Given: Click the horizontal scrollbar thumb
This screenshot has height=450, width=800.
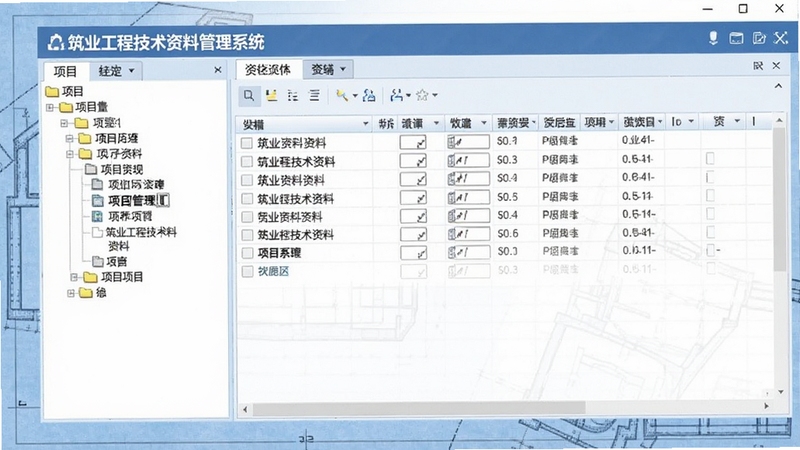Looking at the screenshot, I should [x=419, y=407].
